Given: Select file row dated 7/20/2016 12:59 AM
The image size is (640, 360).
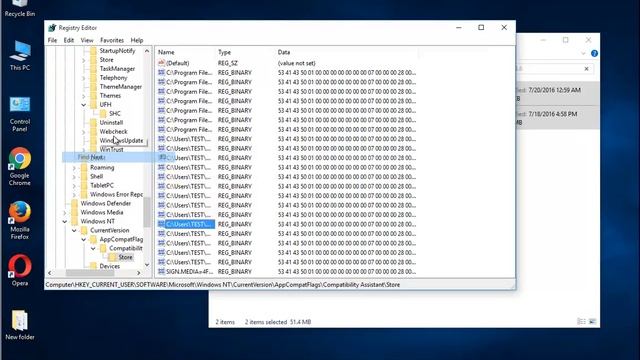Looking at the screenshot, I should (558, 94).
